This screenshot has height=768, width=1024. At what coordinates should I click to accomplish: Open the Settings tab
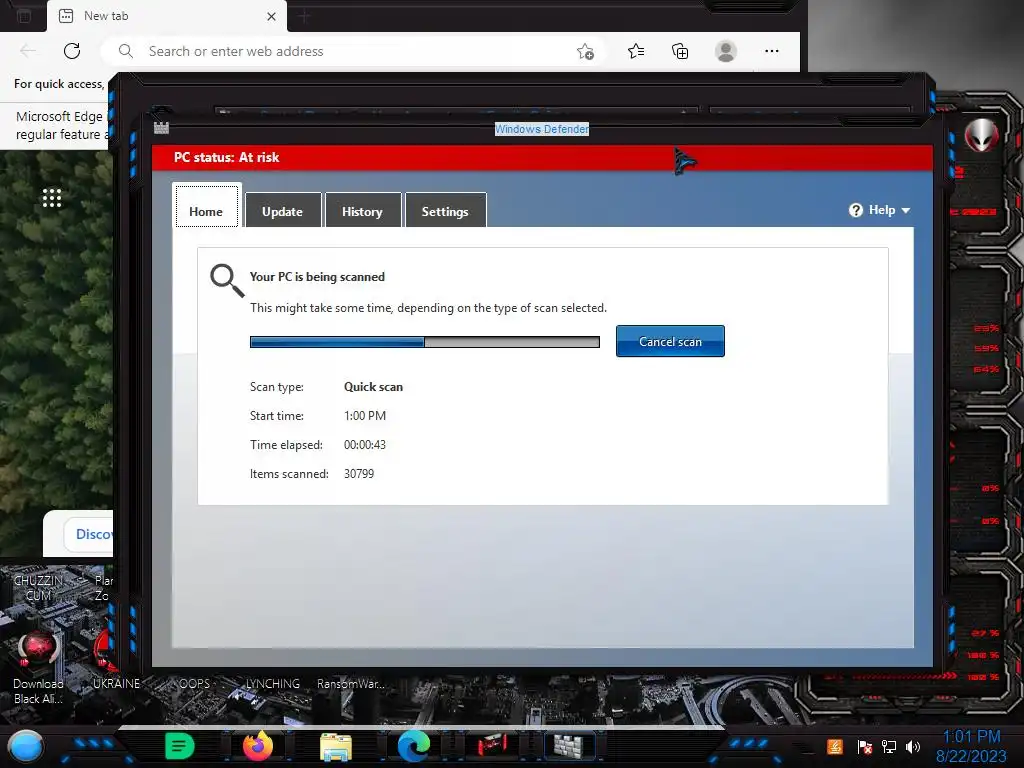click(445, 212)
